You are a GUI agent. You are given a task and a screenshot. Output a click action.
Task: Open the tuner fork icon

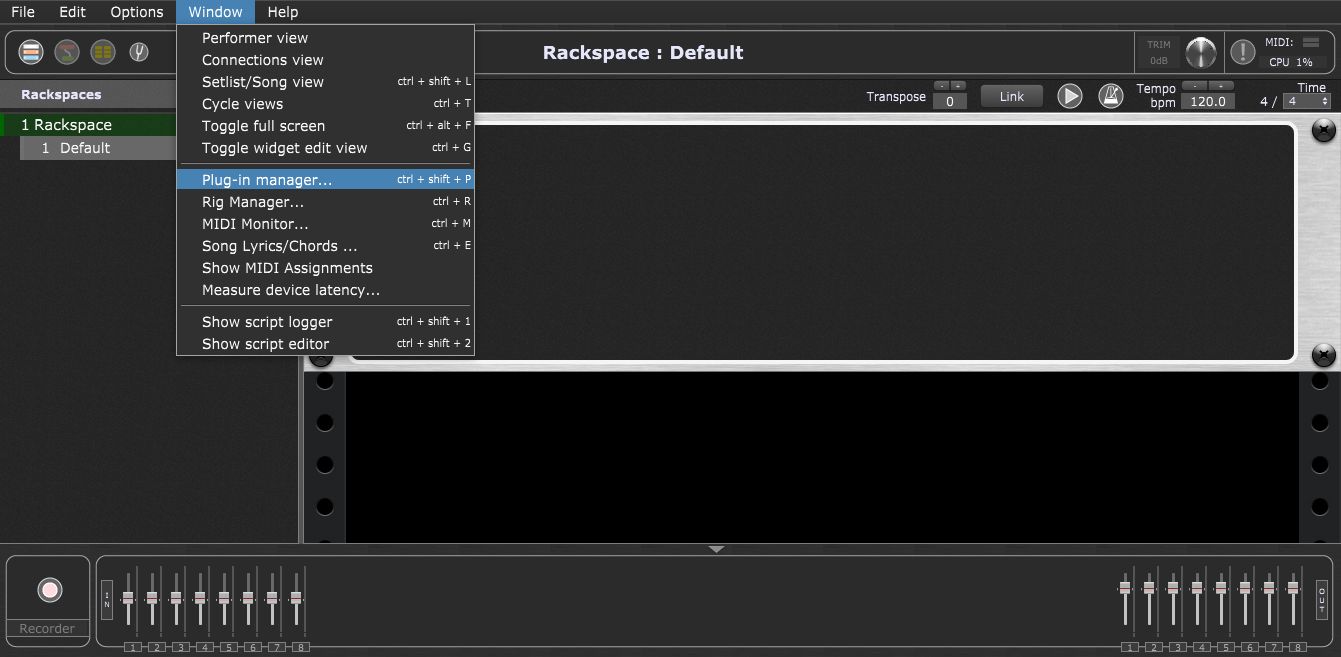coord(139,51)
